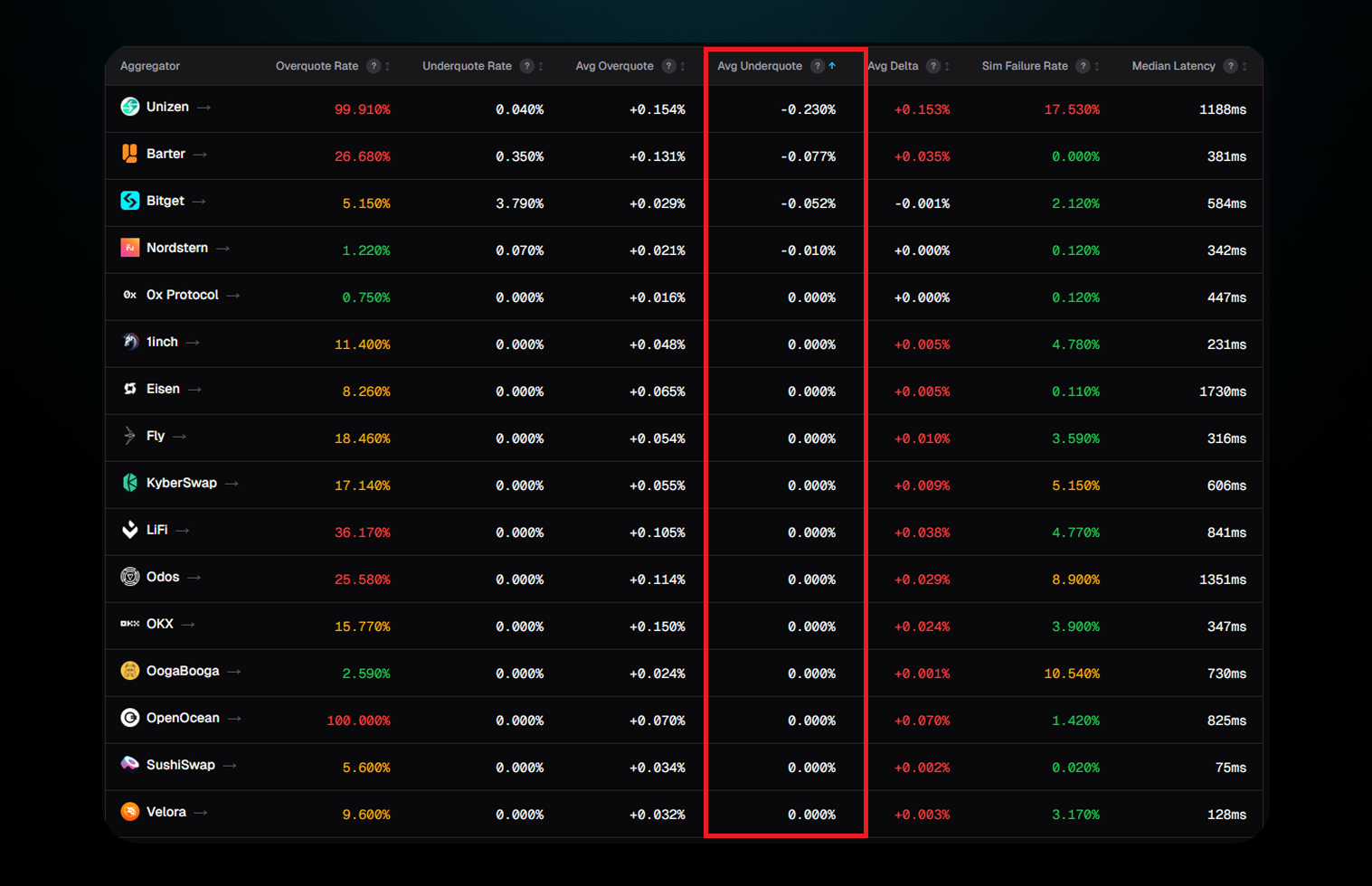Click the Avg Delta column header label

[x=894, y=66]
